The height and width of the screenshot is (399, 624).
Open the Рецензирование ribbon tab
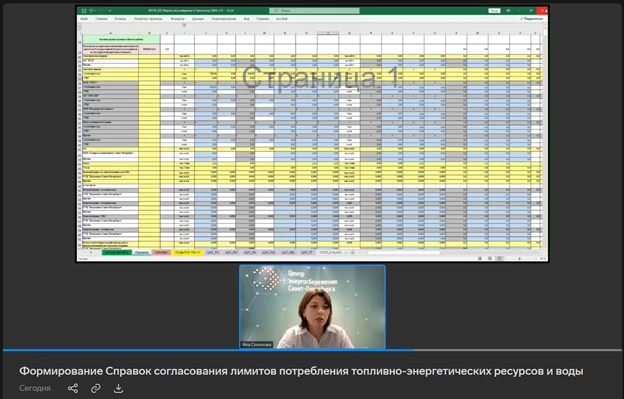click(224, 19)
